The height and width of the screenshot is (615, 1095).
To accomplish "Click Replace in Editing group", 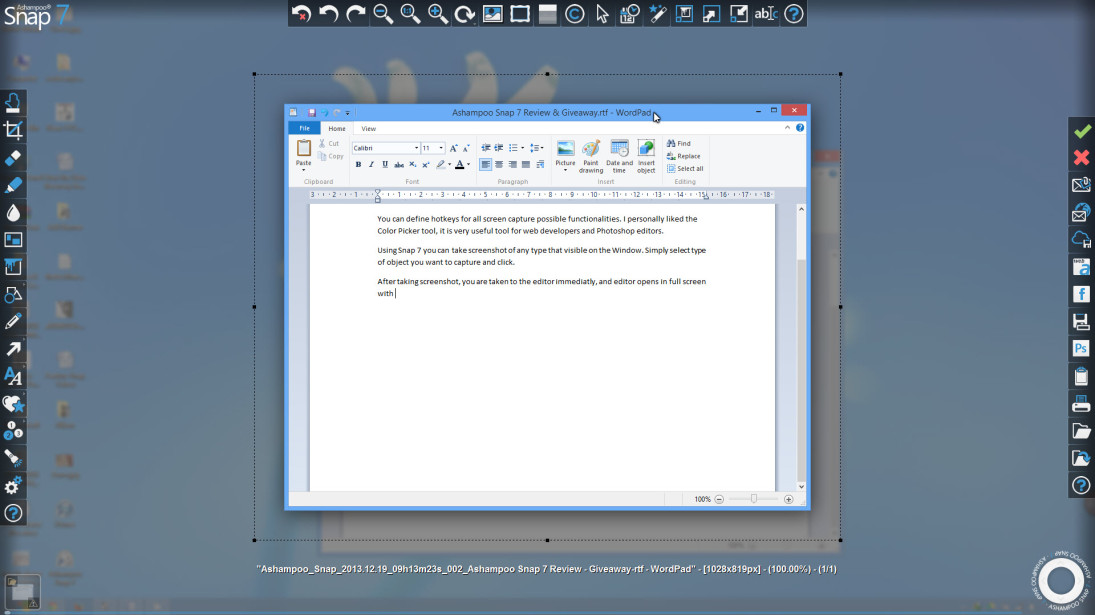I will point(683,156).
